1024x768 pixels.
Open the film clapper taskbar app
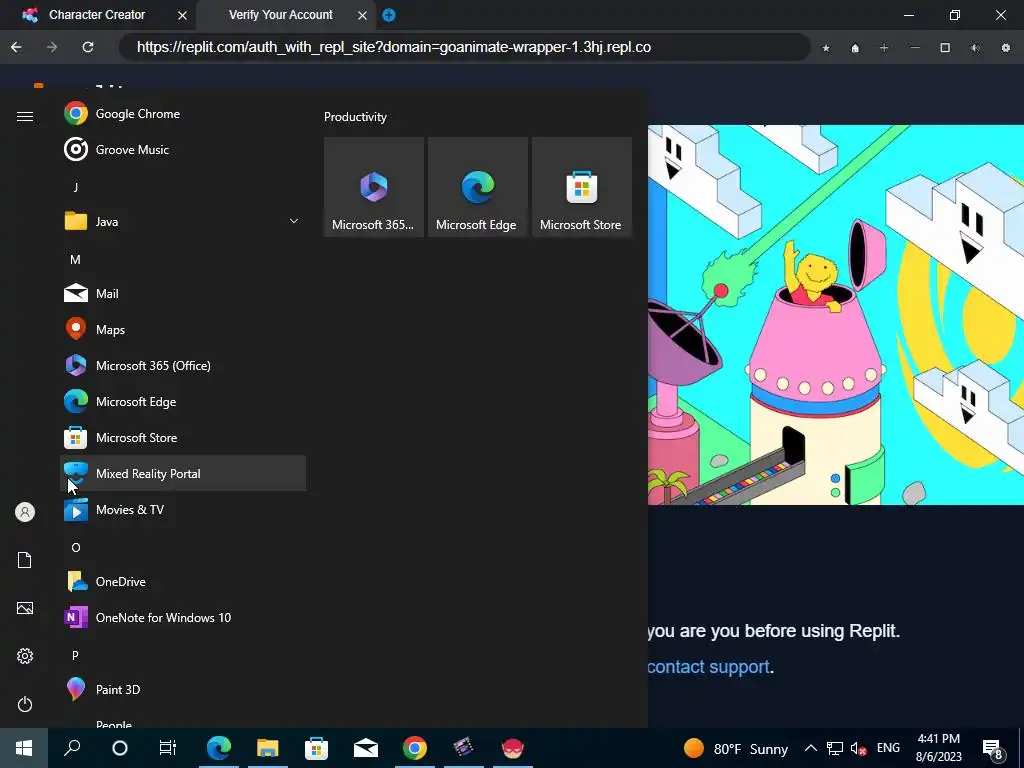tap(464, 748)
